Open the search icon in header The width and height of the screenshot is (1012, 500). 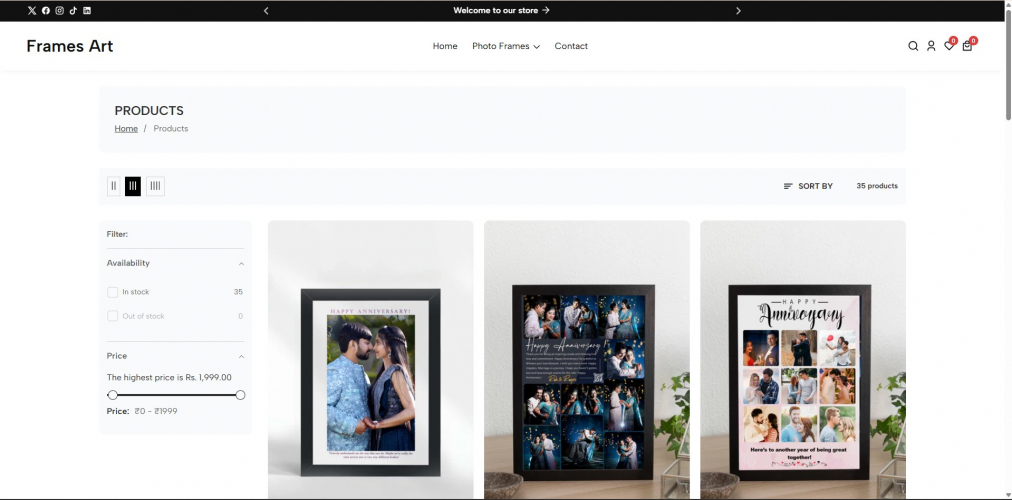click(913, 46)
